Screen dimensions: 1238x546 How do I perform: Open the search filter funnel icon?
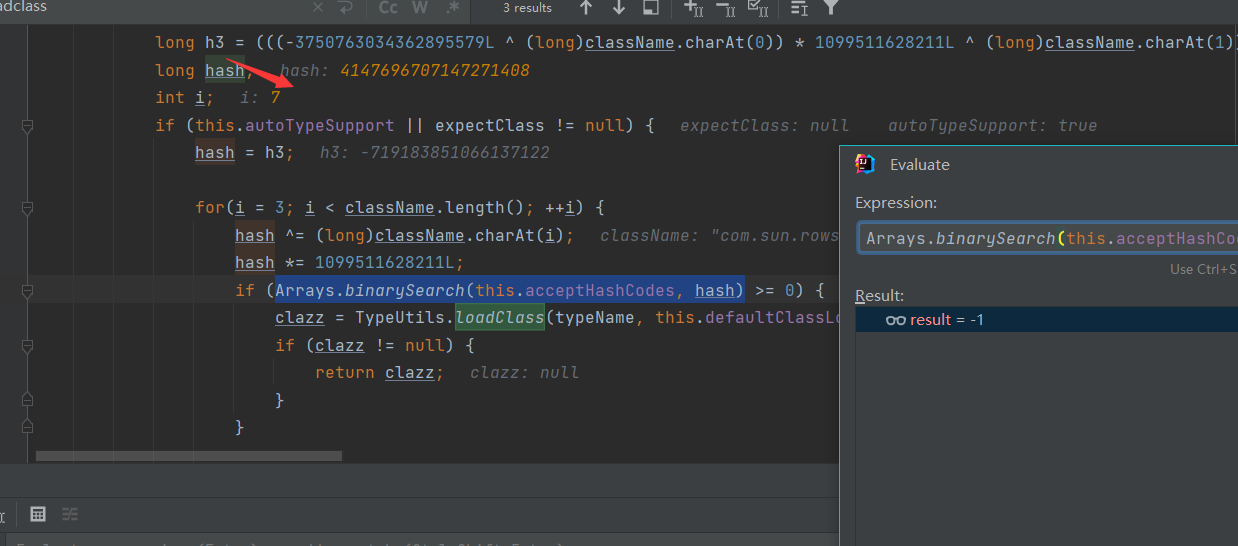coord(831,8)
